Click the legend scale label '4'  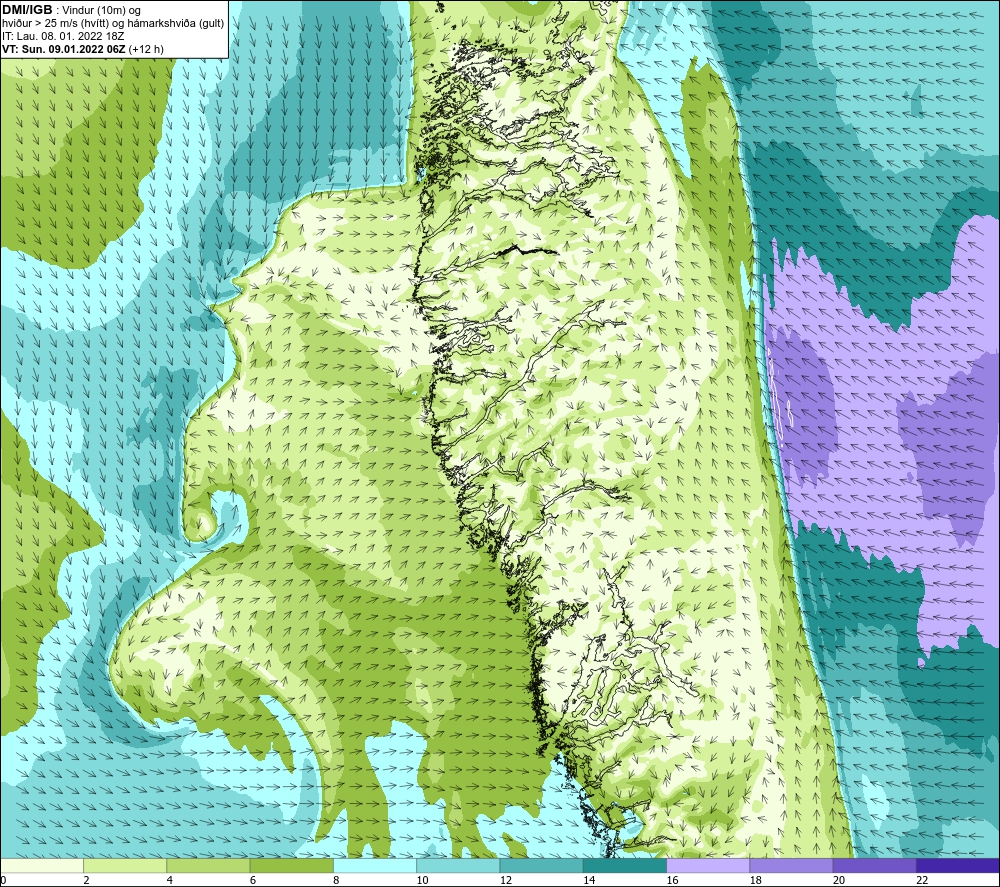point(170,880)
